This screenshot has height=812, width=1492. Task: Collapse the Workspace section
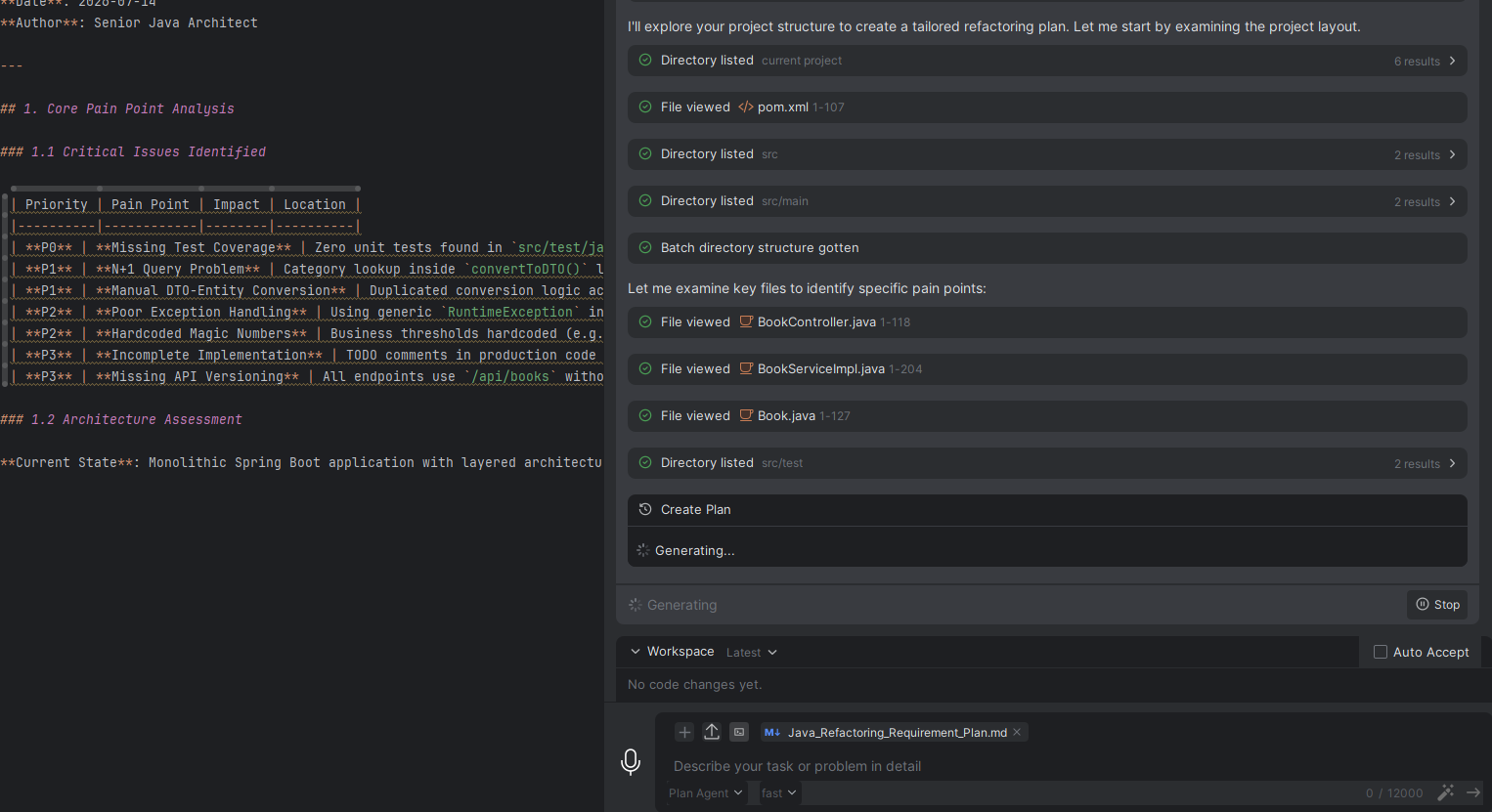636,652
